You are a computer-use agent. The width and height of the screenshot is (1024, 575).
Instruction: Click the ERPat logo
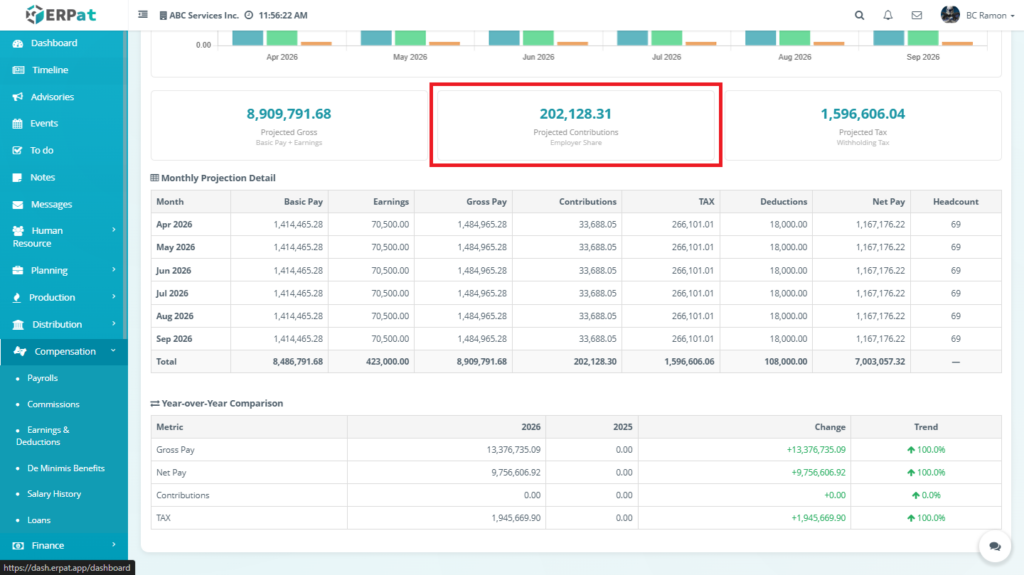[x=62, y=15]
